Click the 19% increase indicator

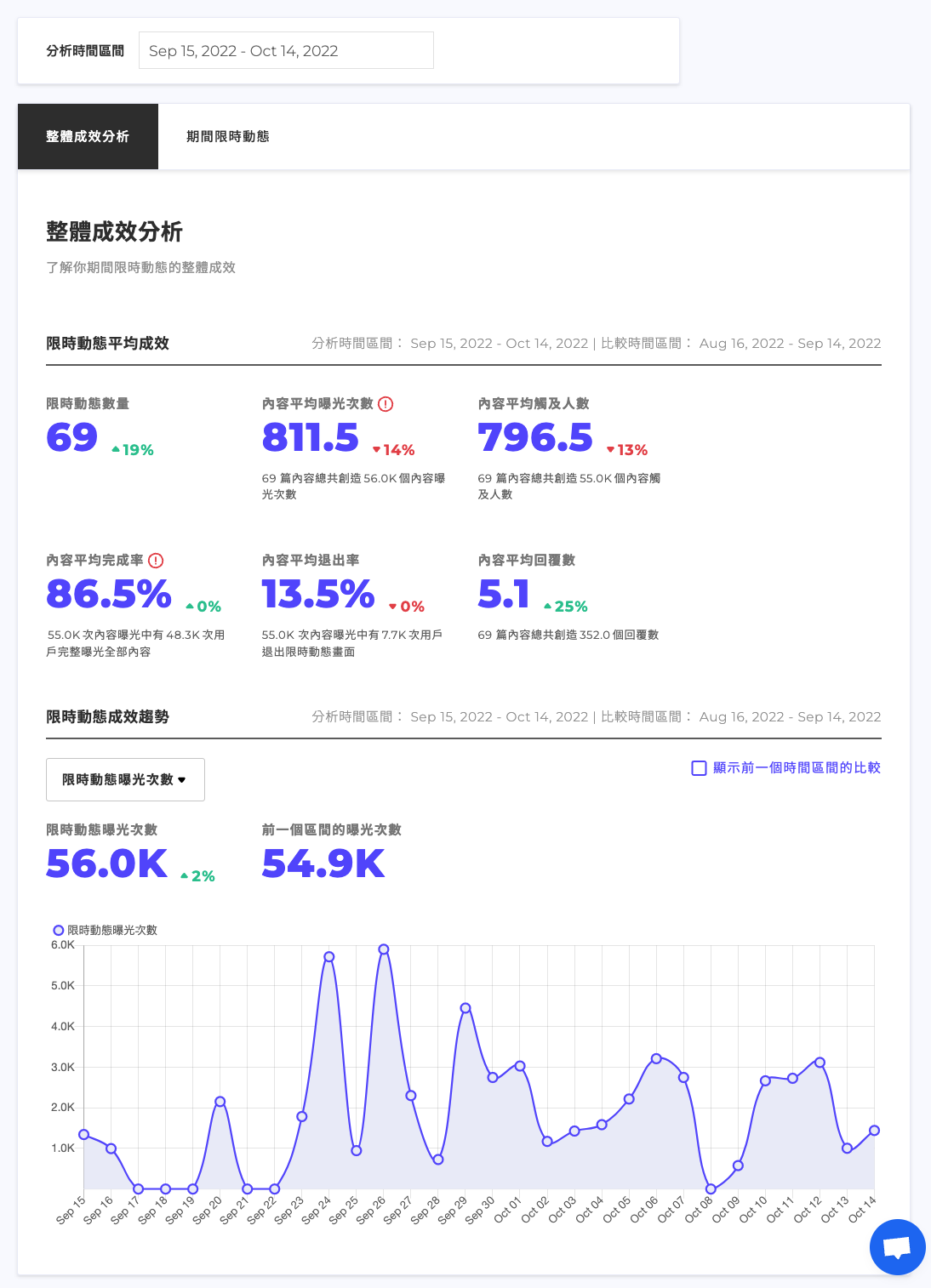click(133, 450)
